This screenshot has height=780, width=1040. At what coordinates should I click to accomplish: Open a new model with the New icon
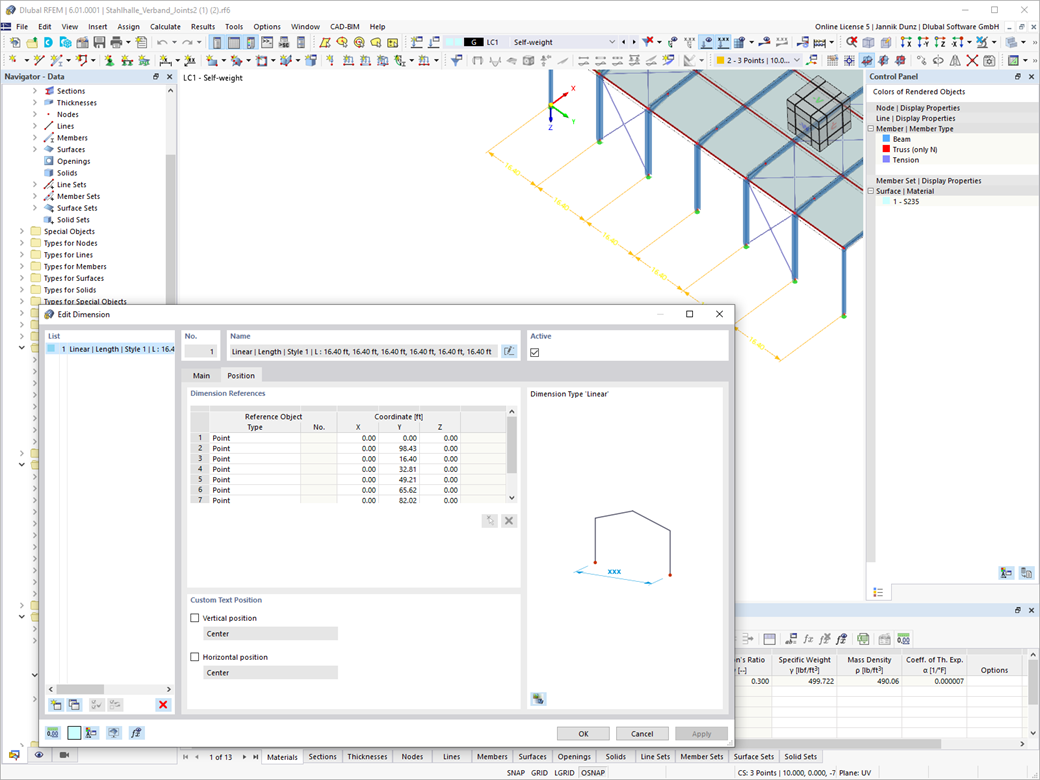(15, 42)
